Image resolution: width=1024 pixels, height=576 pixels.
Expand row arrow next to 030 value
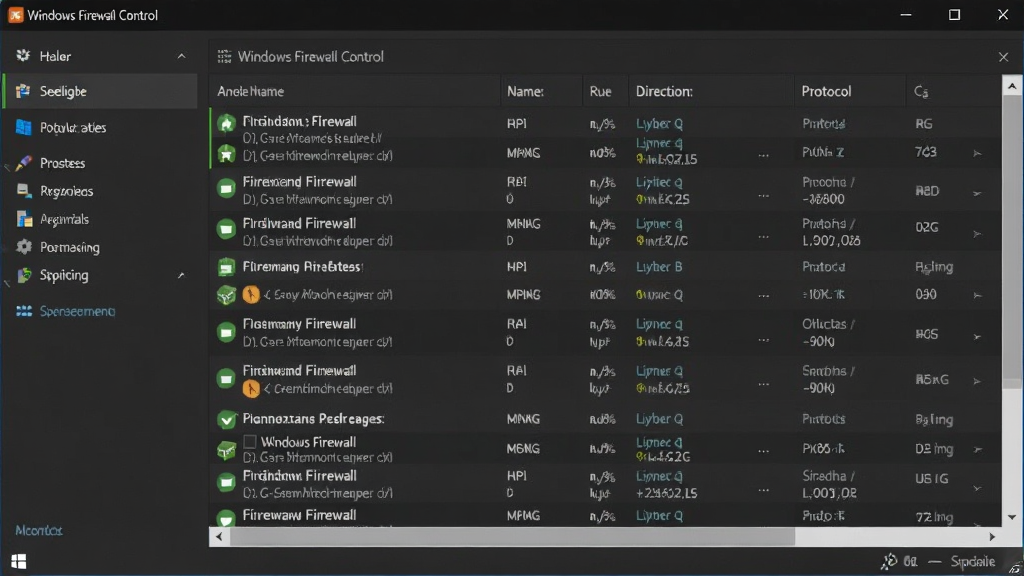[x=977, y=296]
